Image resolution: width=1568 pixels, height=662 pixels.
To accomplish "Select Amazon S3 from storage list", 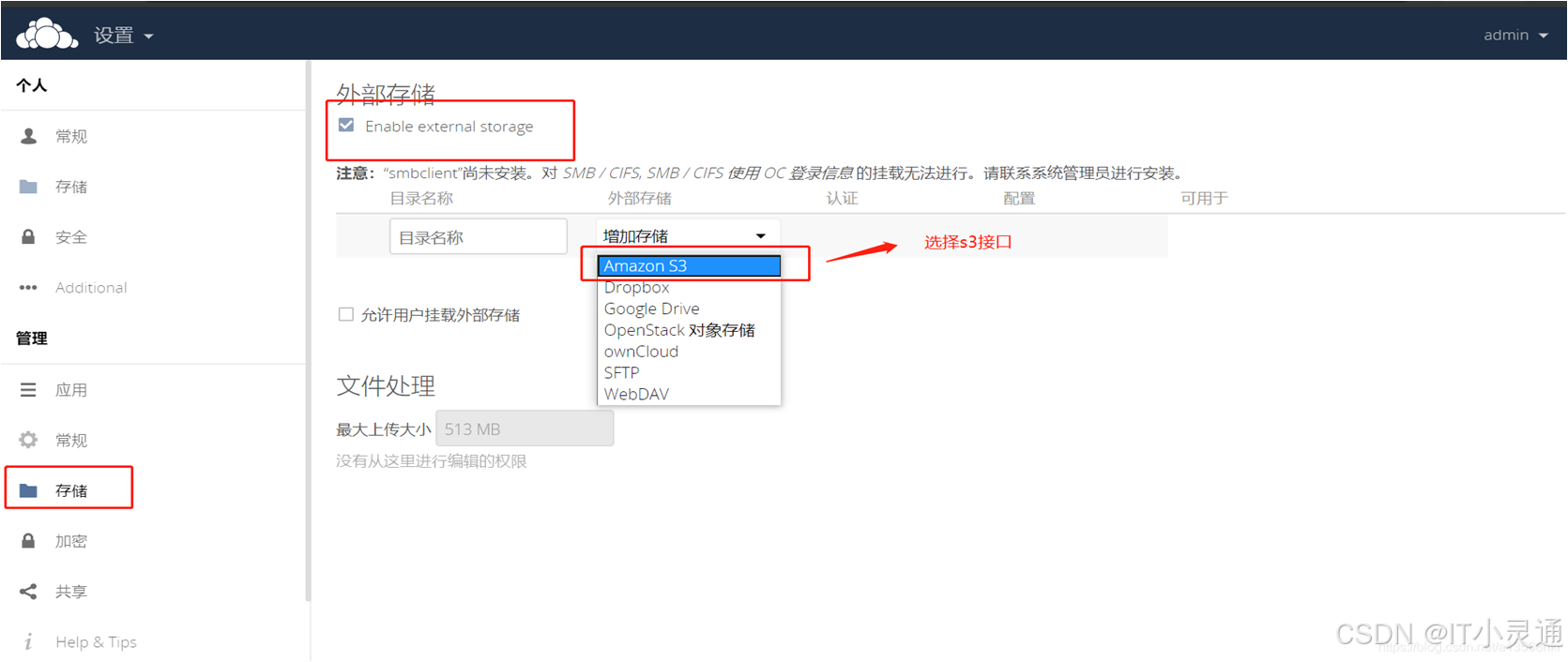I will [x=690, y=266].
